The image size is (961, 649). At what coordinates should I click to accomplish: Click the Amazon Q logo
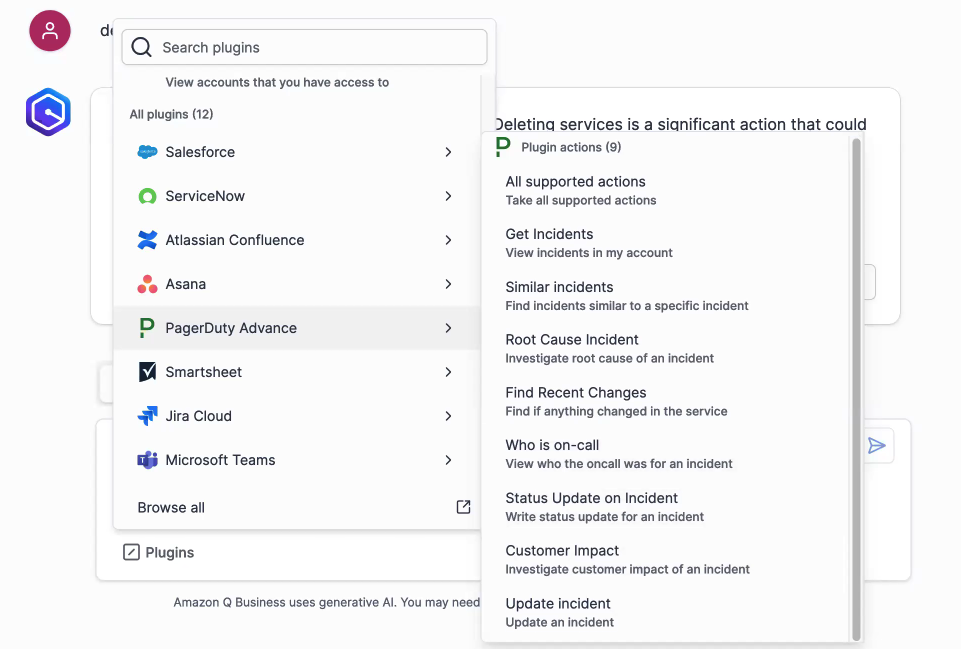click(47, 112)
